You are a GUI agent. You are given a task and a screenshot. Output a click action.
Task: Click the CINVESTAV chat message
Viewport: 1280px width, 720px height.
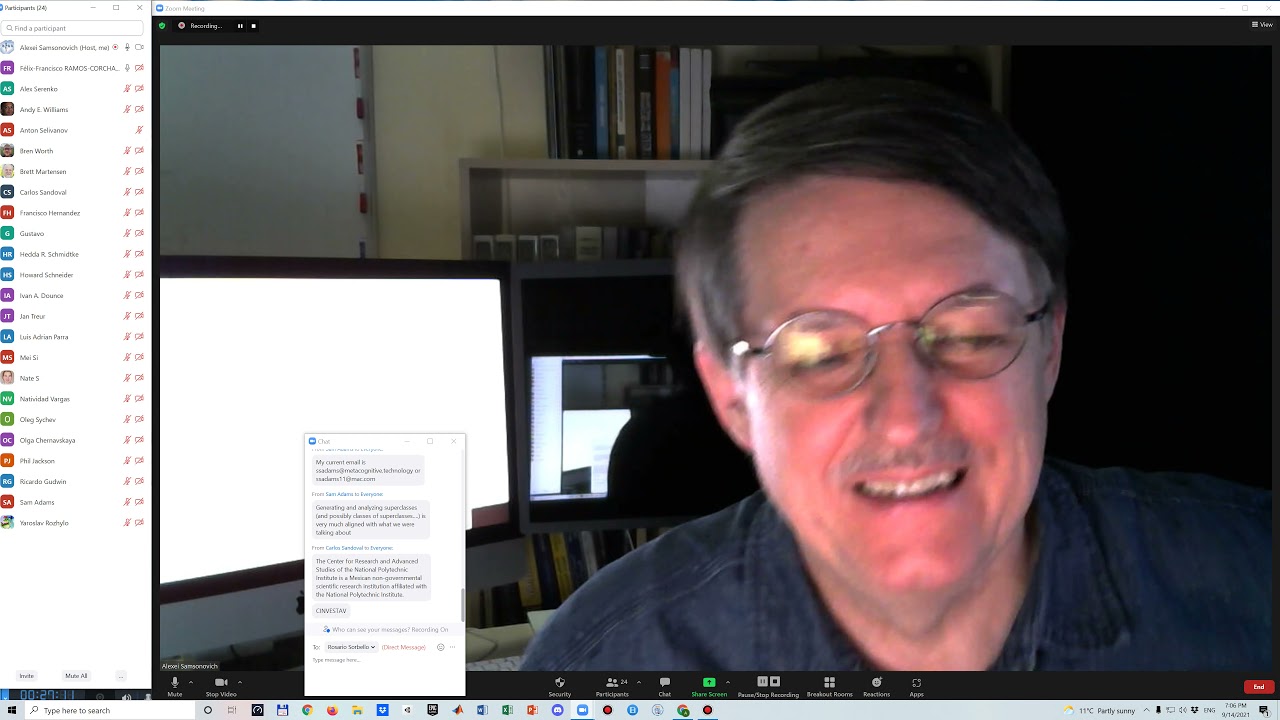tap(332, 611)
